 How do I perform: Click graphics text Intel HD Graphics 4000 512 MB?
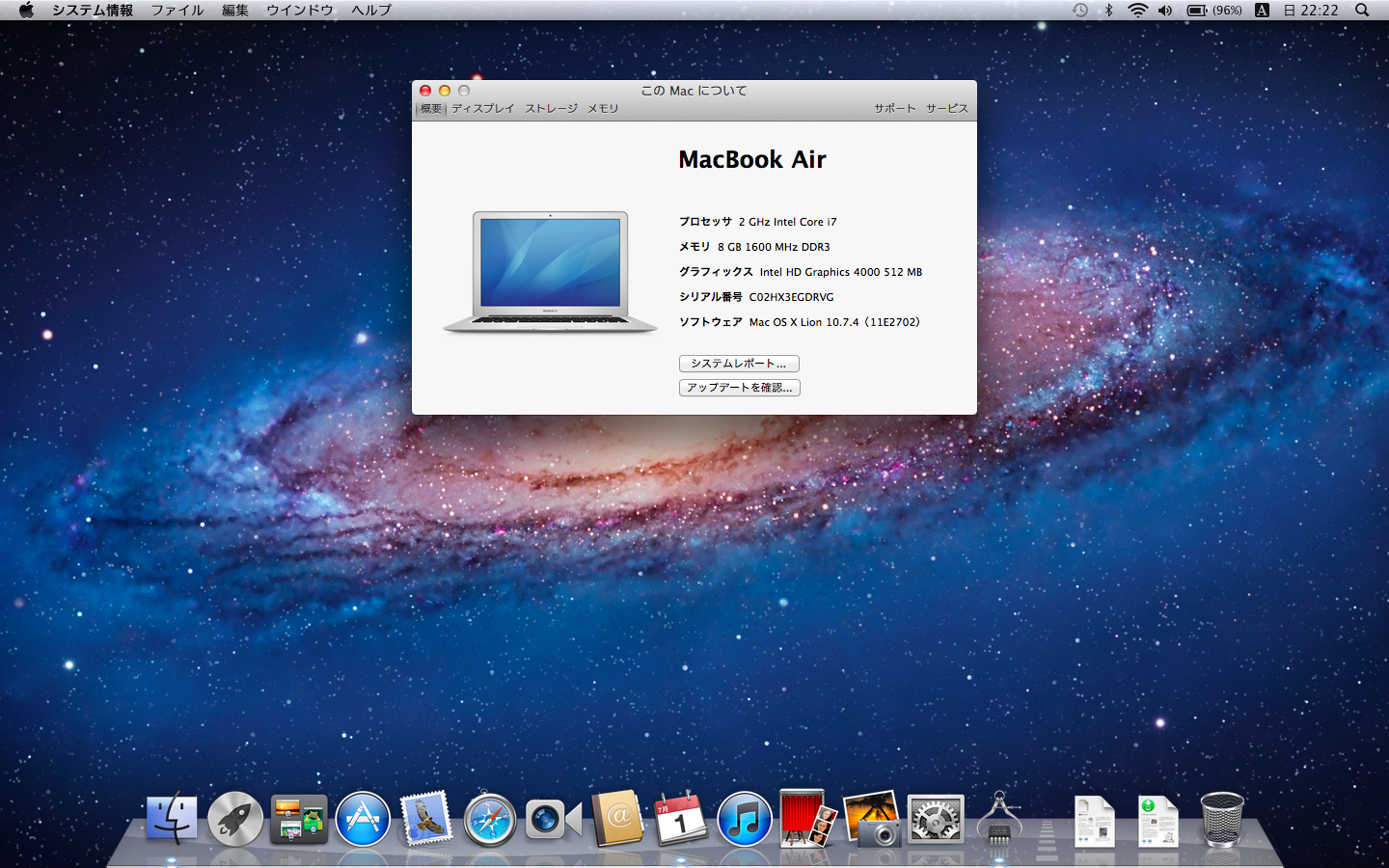point(841,272)
